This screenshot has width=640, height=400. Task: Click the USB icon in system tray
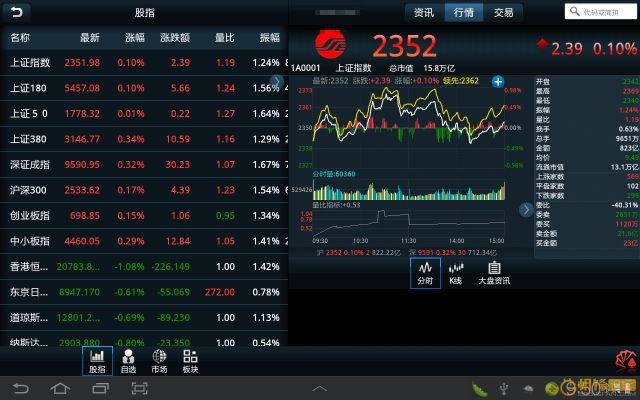coord(504,388)
